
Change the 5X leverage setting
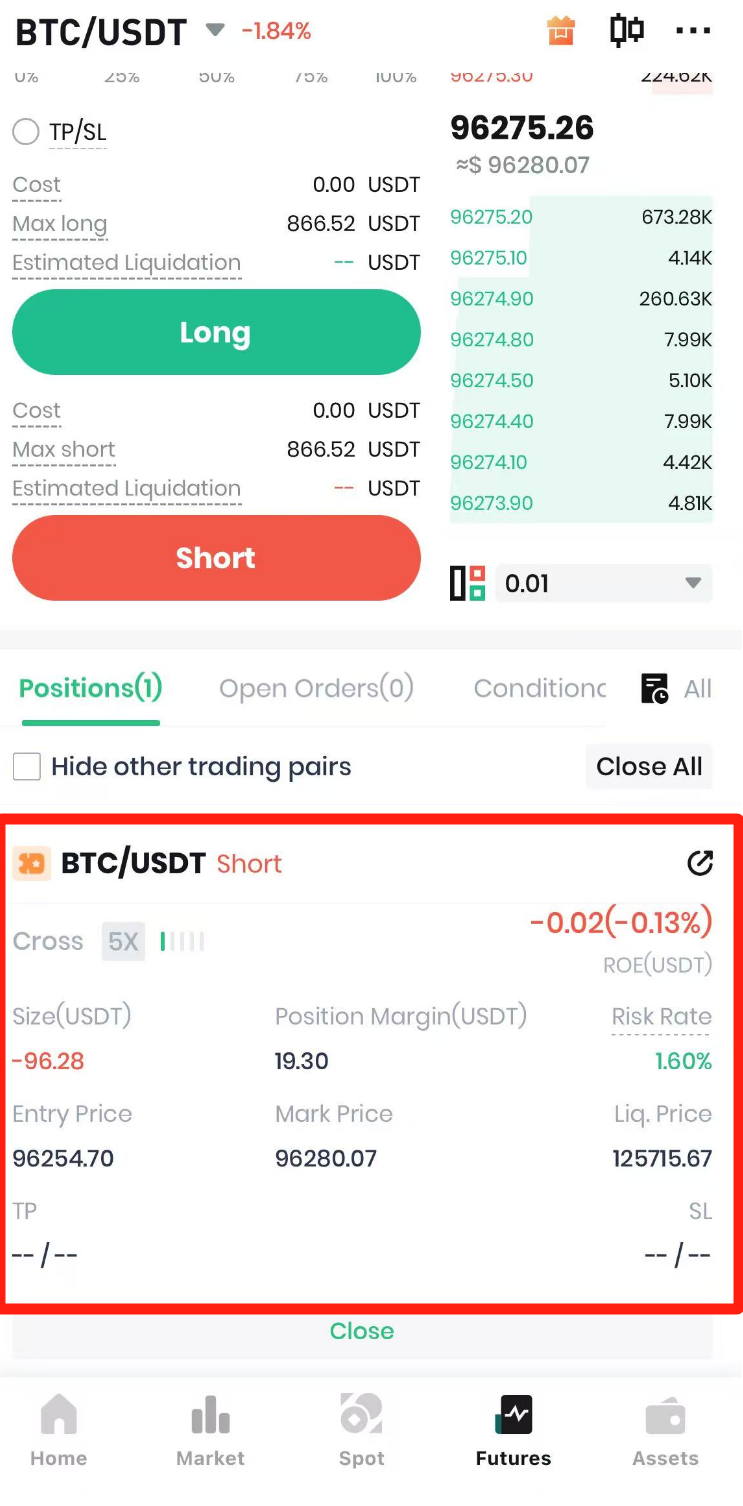pyautogui.click(x=124, y=941)
